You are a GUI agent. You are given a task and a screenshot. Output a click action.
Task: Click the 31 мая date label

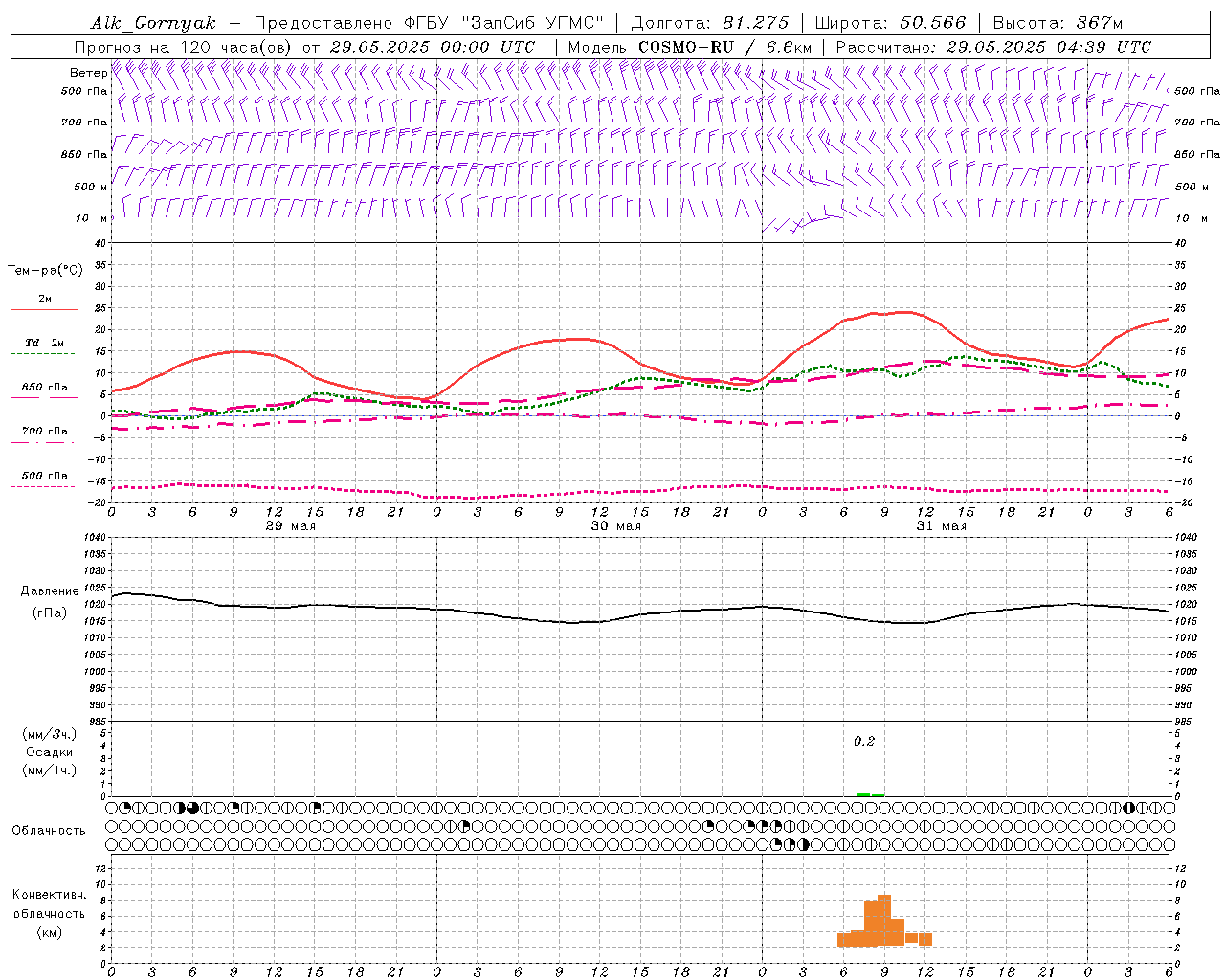click(x=941, y=526)
